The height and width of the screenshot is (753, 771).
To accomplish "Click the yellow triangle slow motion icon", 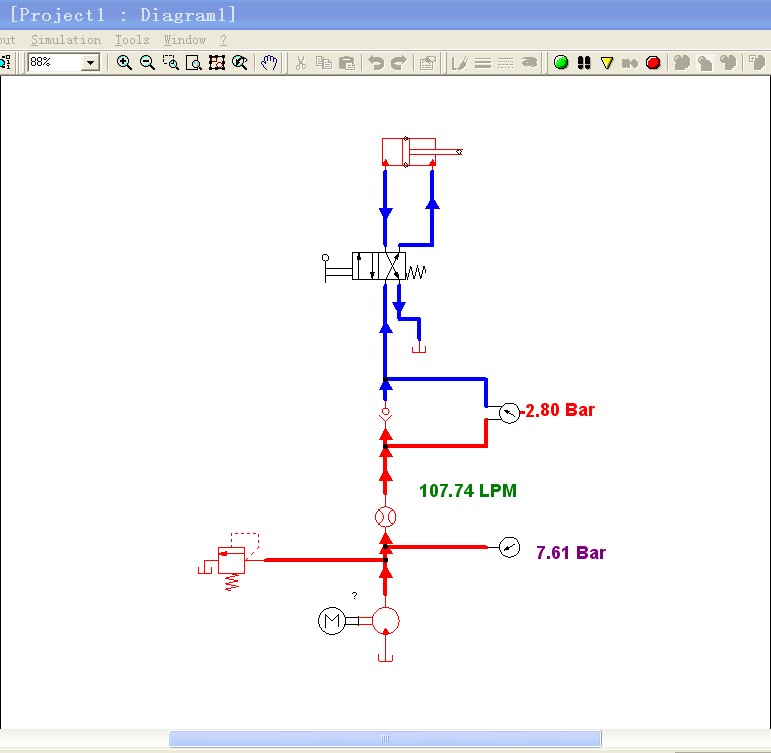I will click(x=607, y=62).
